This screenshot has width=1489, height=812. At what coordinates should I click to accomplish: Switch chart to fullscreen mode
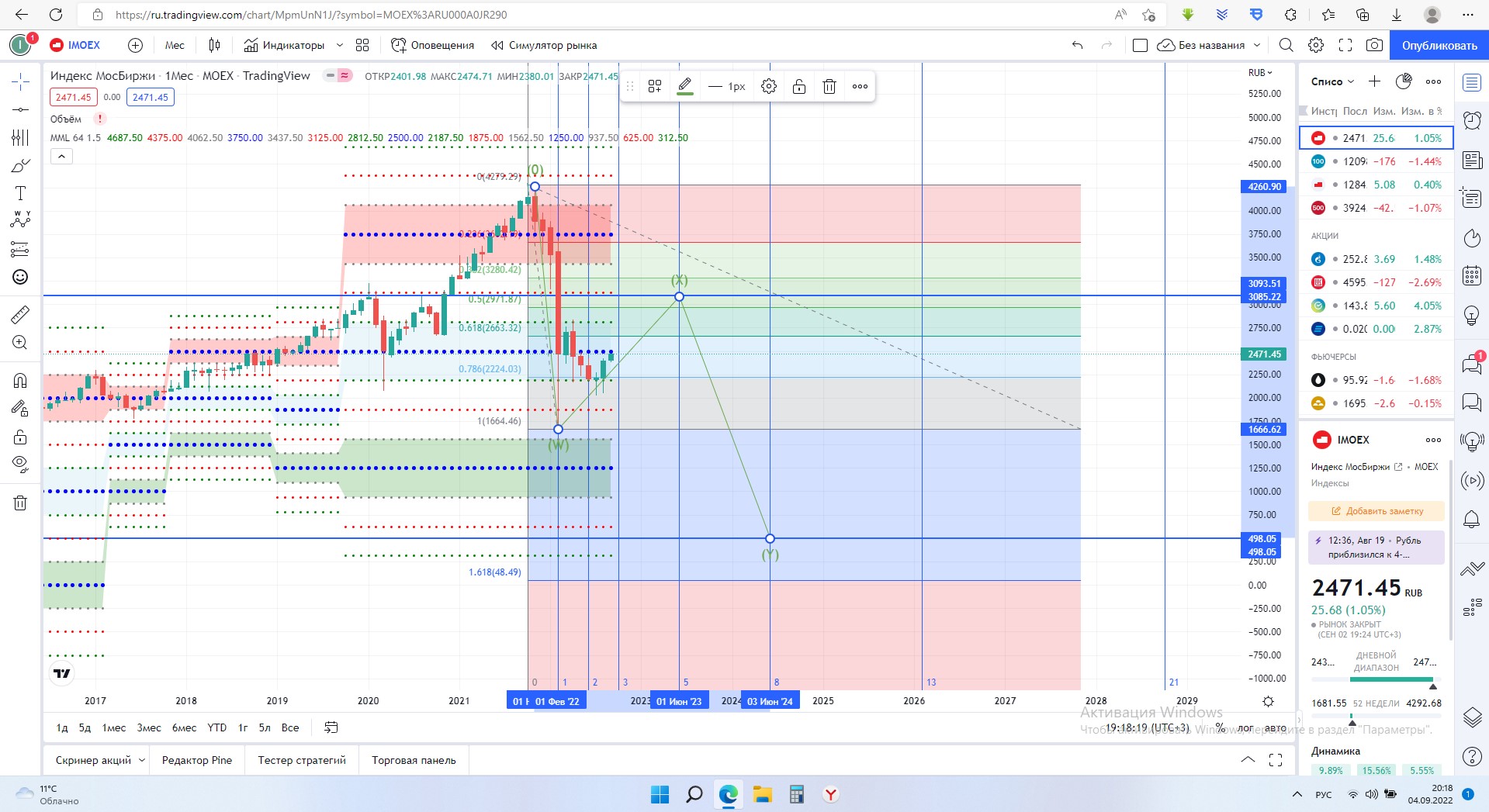tap(1345, 45)
